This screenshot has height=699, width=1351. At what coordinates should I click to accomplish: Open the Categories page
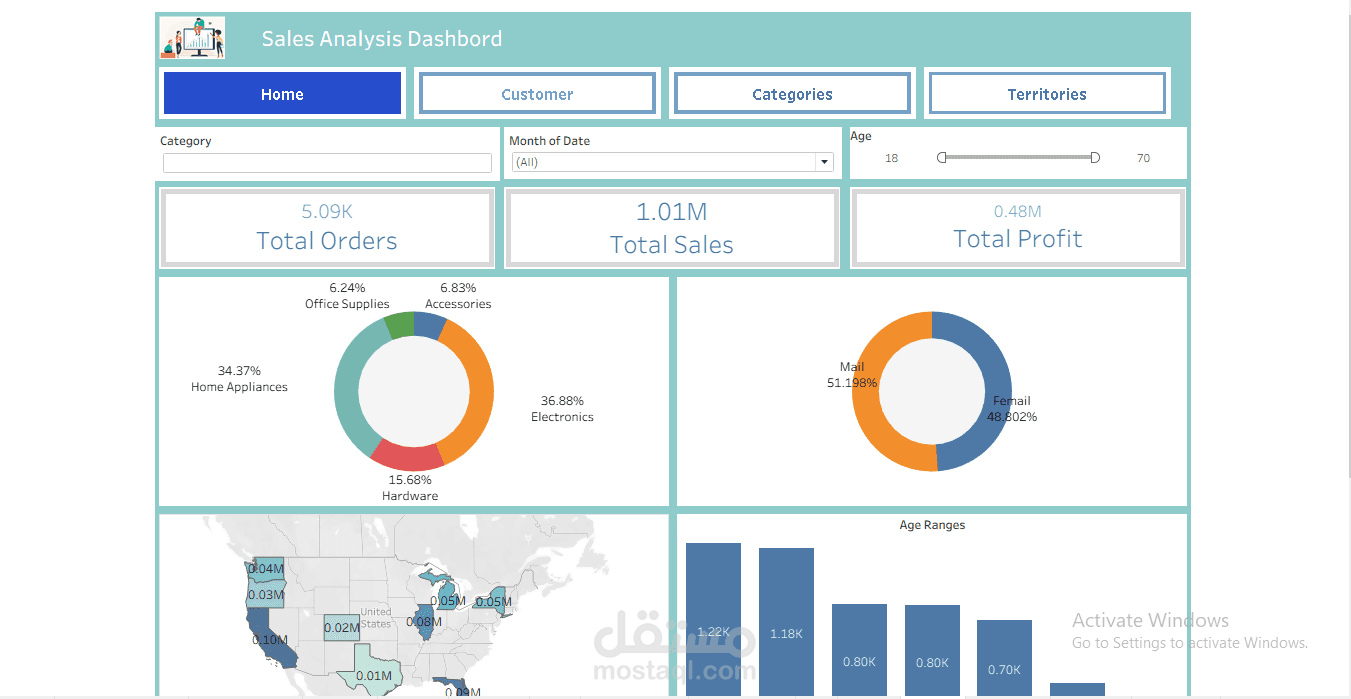[791, 93]
